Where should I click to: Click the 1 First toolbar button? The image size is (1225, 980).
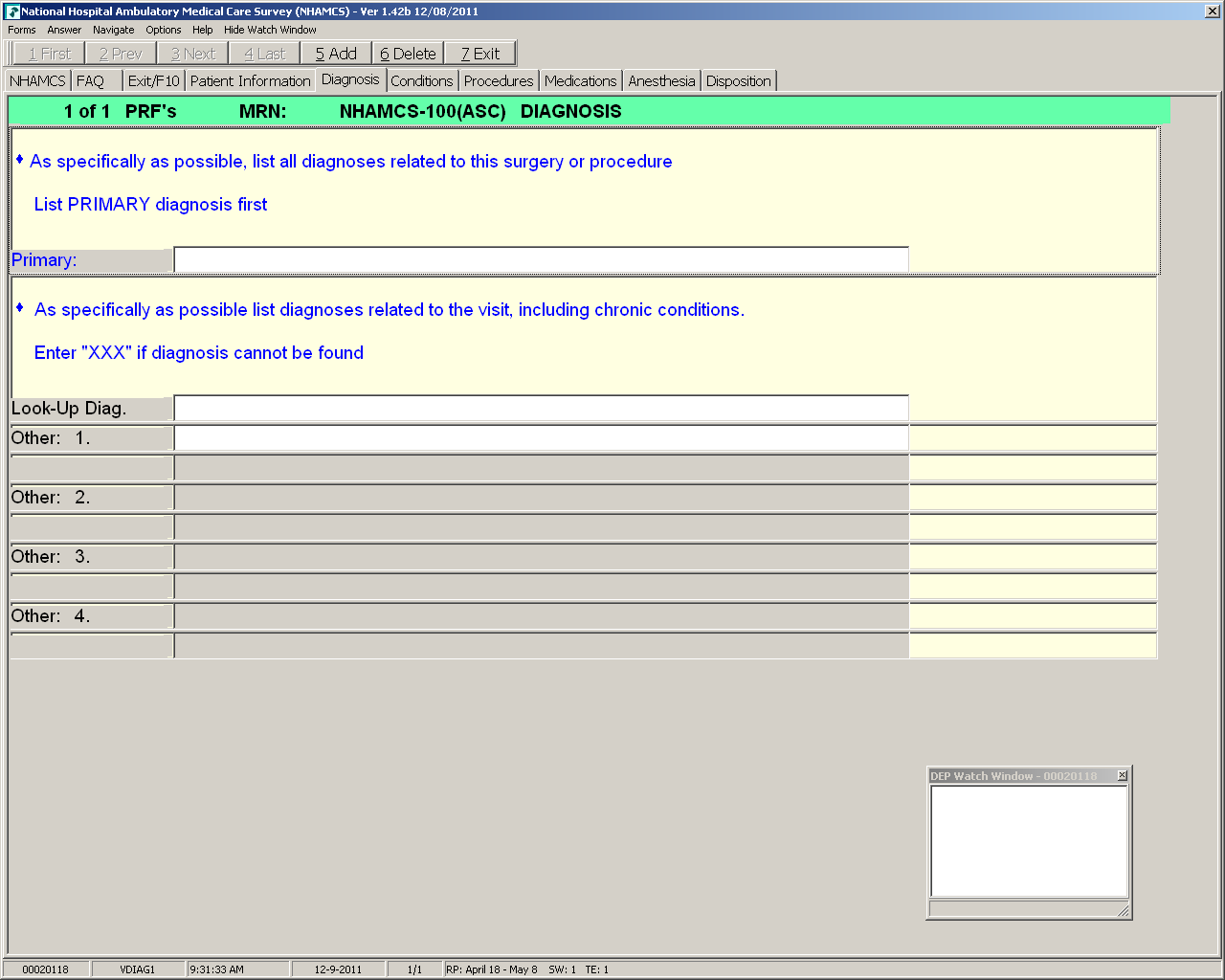click(x=50, y=54)
